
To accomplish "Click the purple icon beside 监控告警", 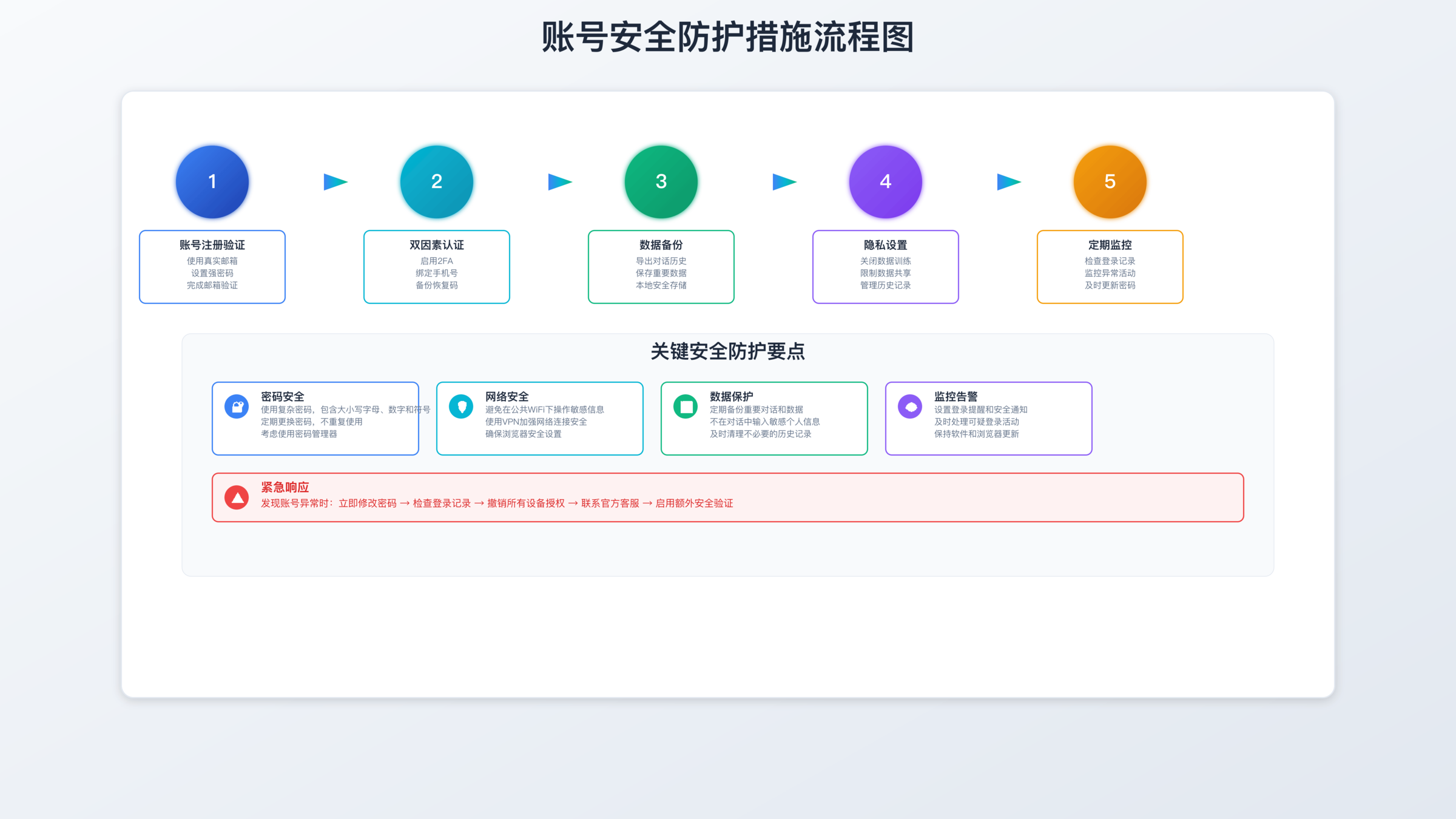I will (910, 406).
